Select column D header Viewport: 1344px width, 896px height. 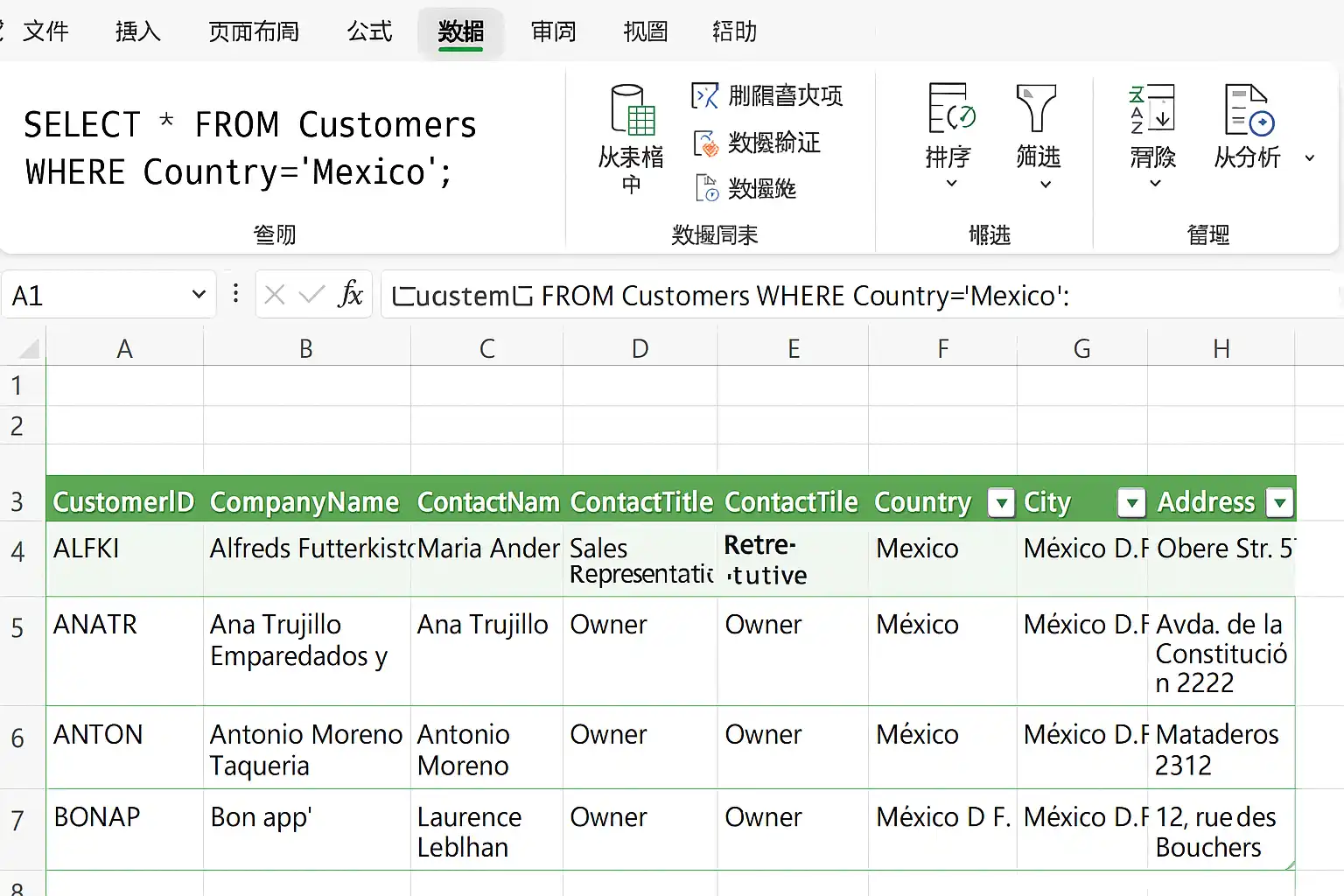pyautogui.click(x=640, y=348)
